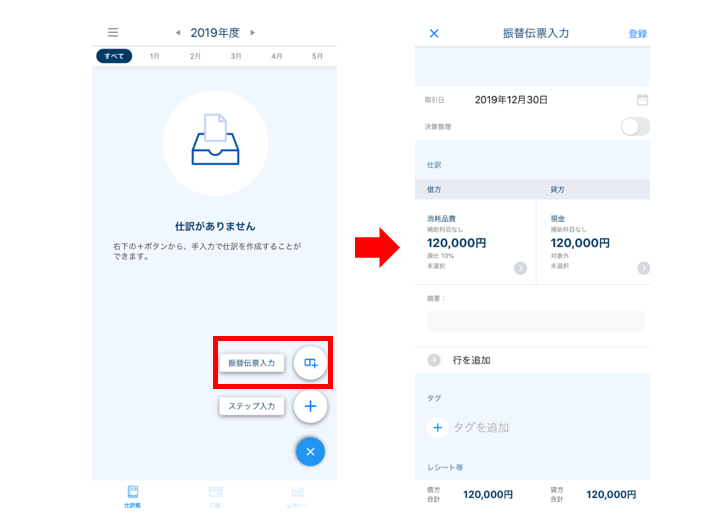Open the 仕訳帳 bottom navigation tab

(x=133, y=496)
